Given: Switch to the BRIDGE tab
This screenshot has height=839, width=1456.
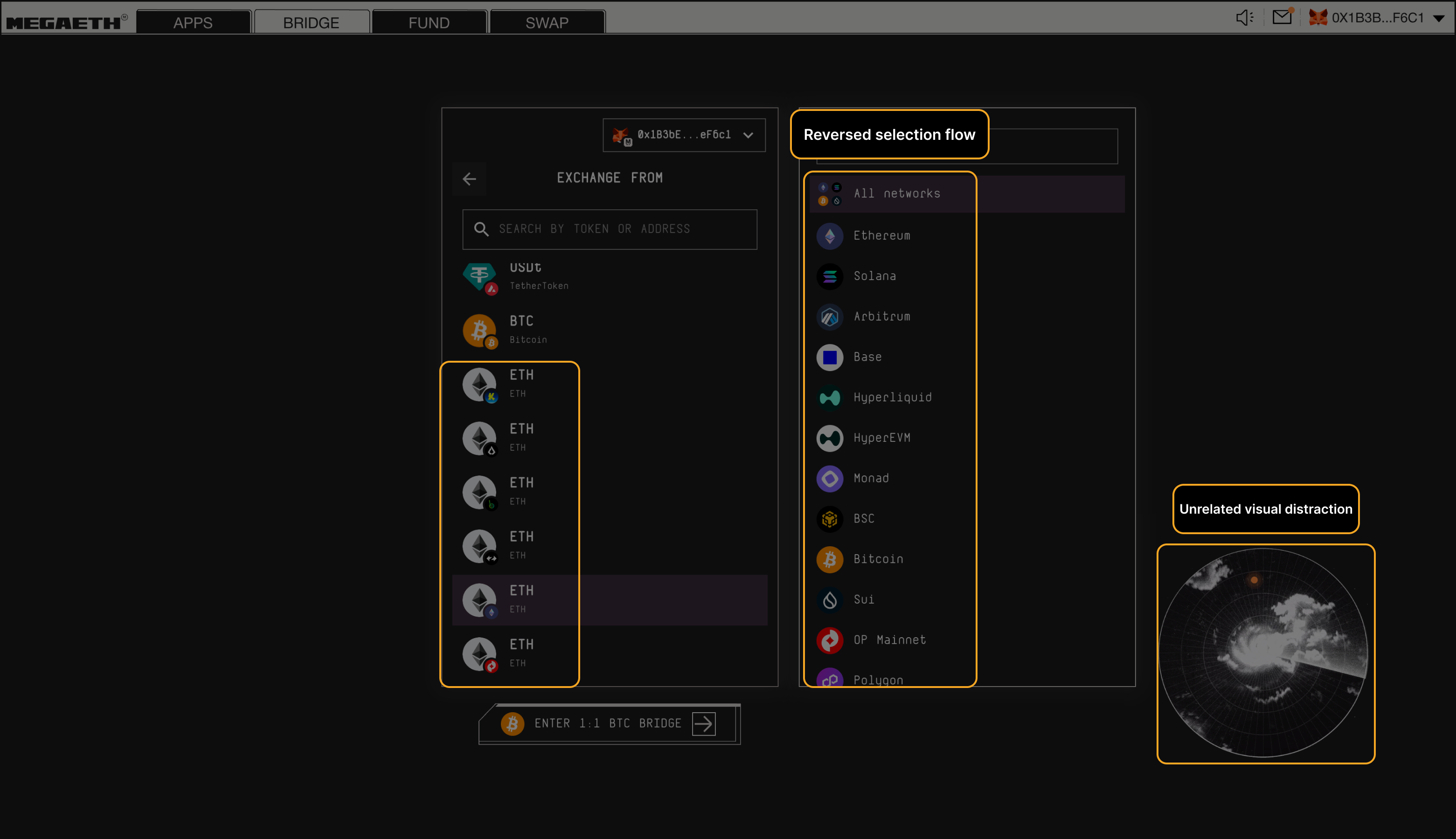Looking at the screenshot, I should [311, 22].
